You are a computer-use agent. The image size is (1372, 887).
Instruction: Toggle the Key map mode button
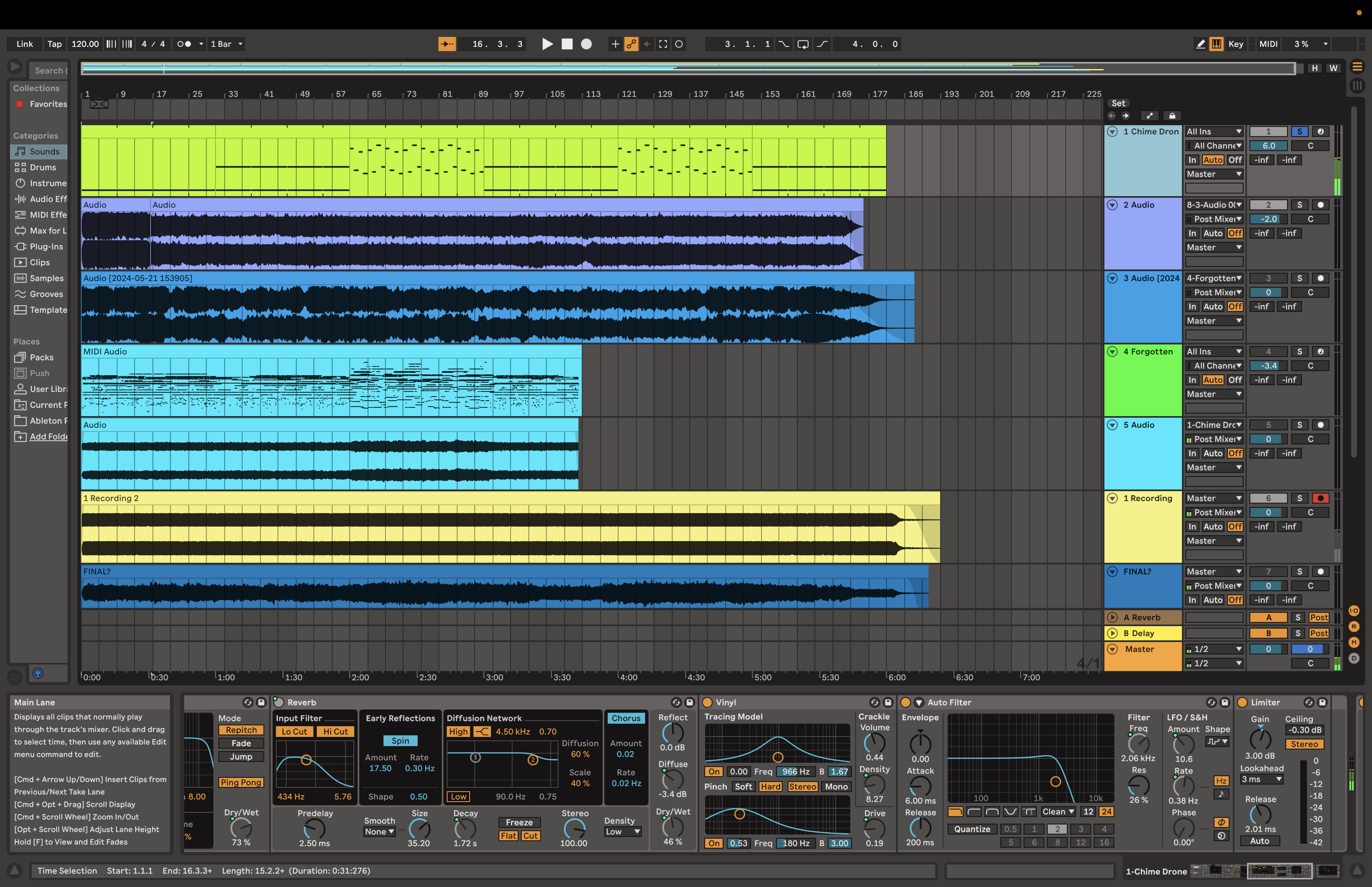coord(1235,44)
